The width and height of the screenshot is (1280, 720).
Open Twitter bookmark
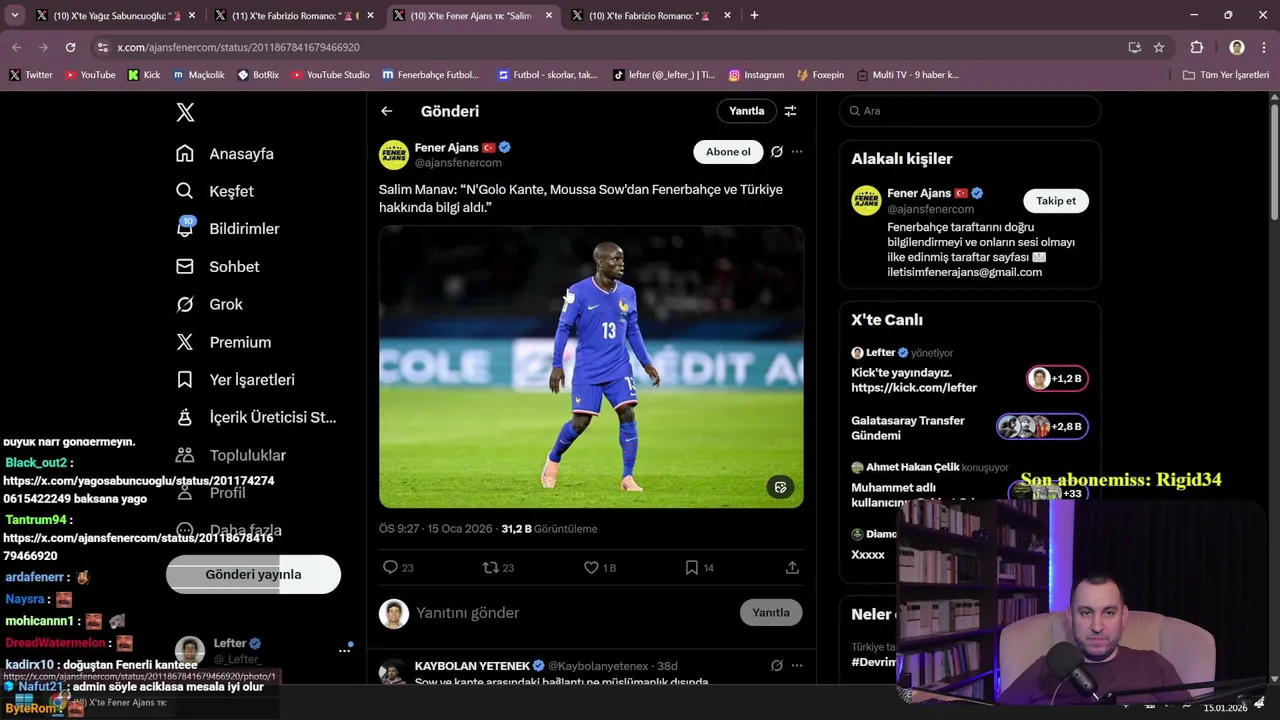31,75
